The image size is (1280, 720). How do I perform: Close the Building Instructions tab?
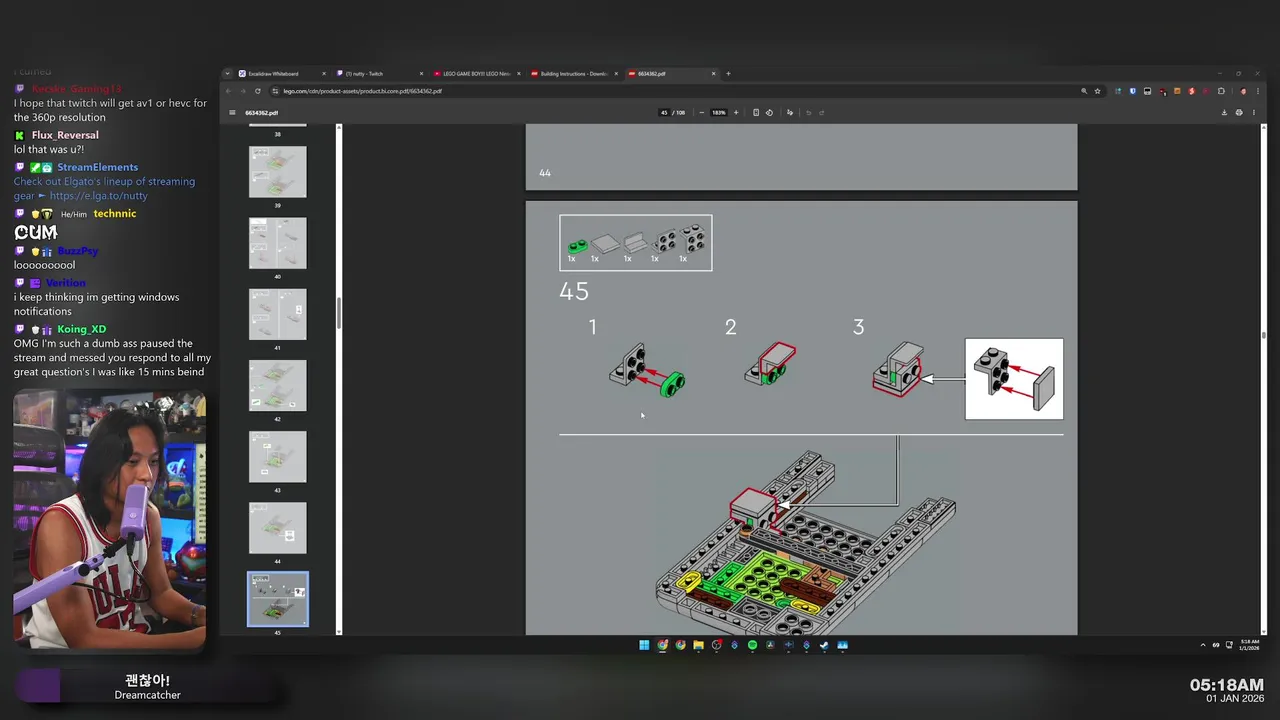(x=616, y=73)
